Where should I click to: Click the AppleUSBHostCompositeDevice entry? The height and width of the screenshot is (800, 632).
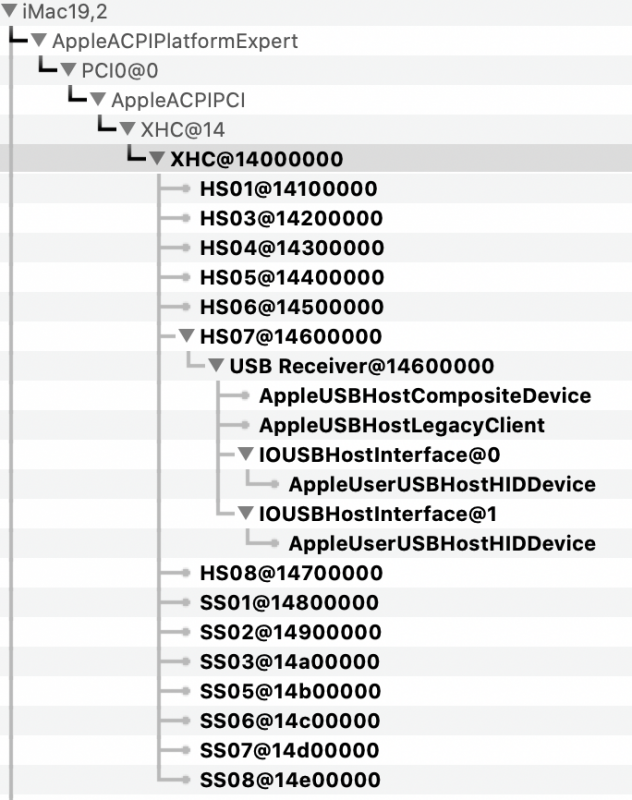[424, 396]
